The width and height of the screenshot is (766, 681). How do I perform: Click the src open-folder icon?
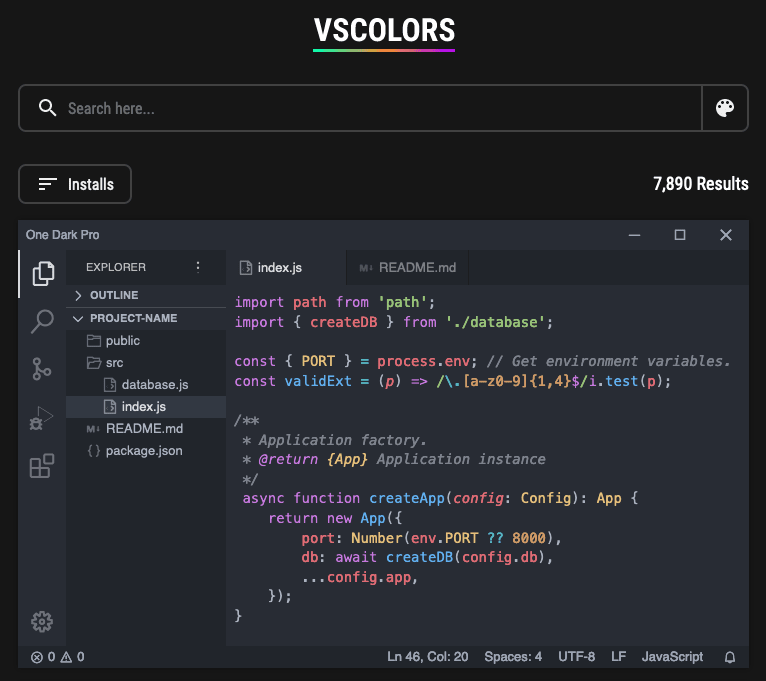[x=94, y=362]
